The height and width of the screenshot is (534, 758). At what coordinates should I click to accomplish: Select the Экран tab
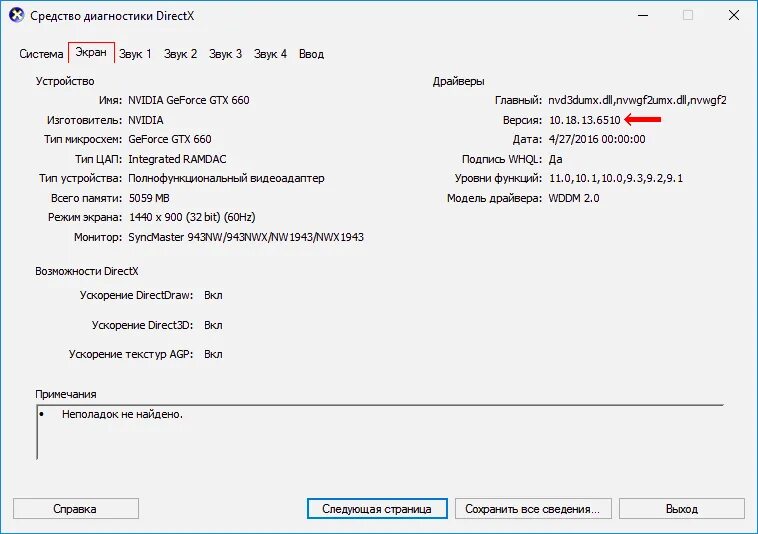91,52
